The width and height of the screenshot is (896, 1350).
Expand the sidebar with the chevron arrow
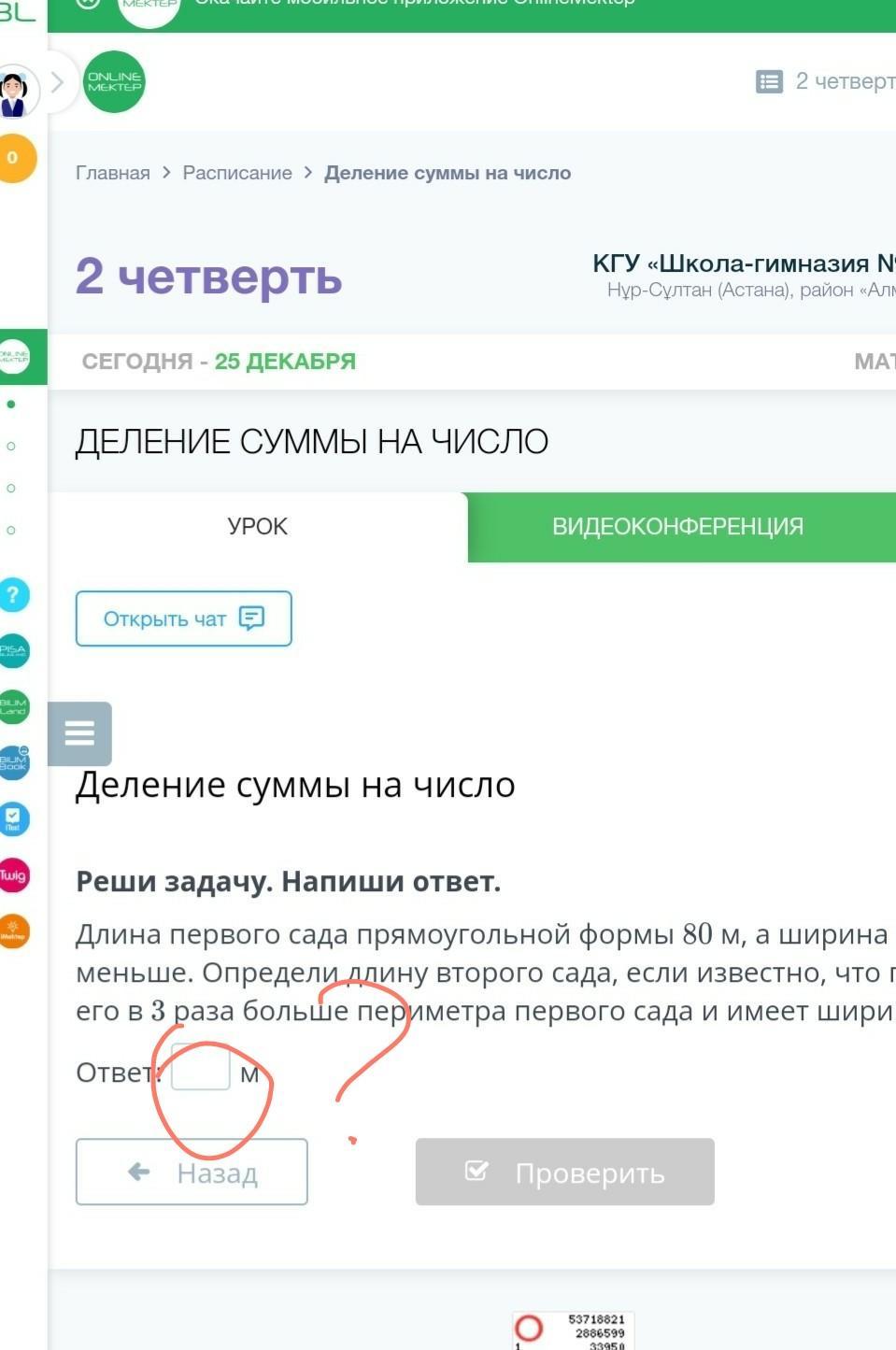pos(57,82)
